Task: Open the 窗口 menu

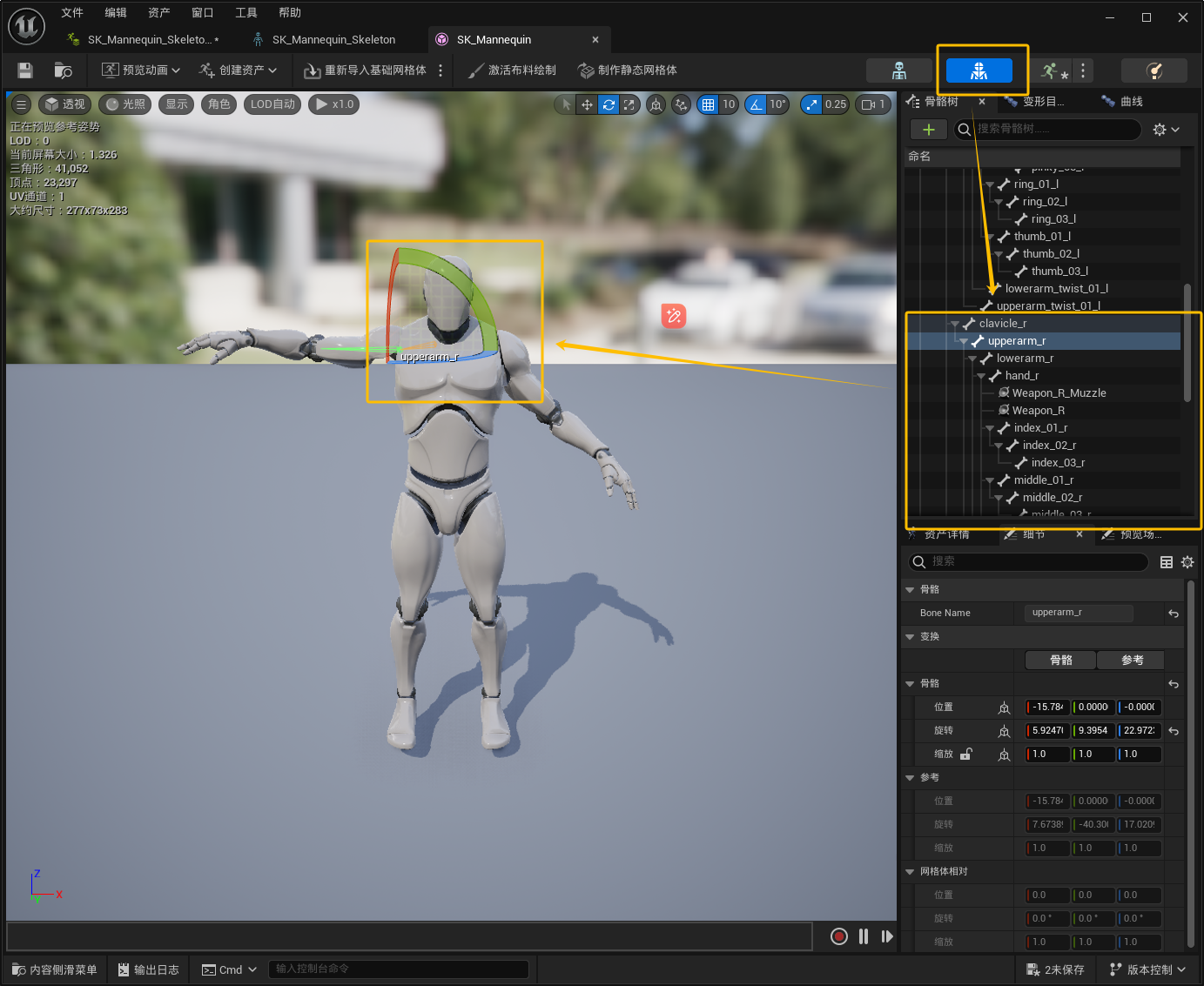Action: point(202,13)
